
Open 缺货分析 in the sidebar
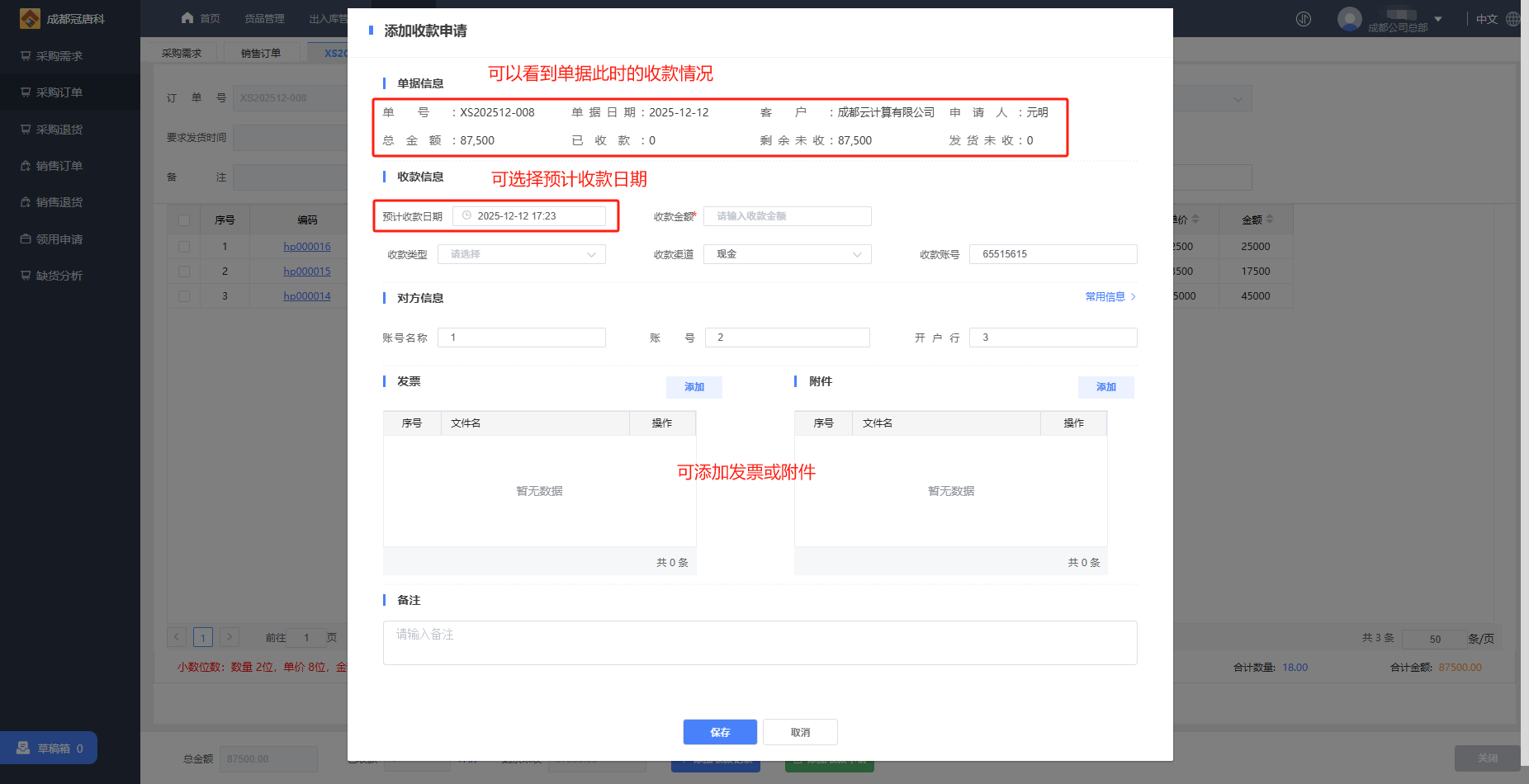coord(59,276)
